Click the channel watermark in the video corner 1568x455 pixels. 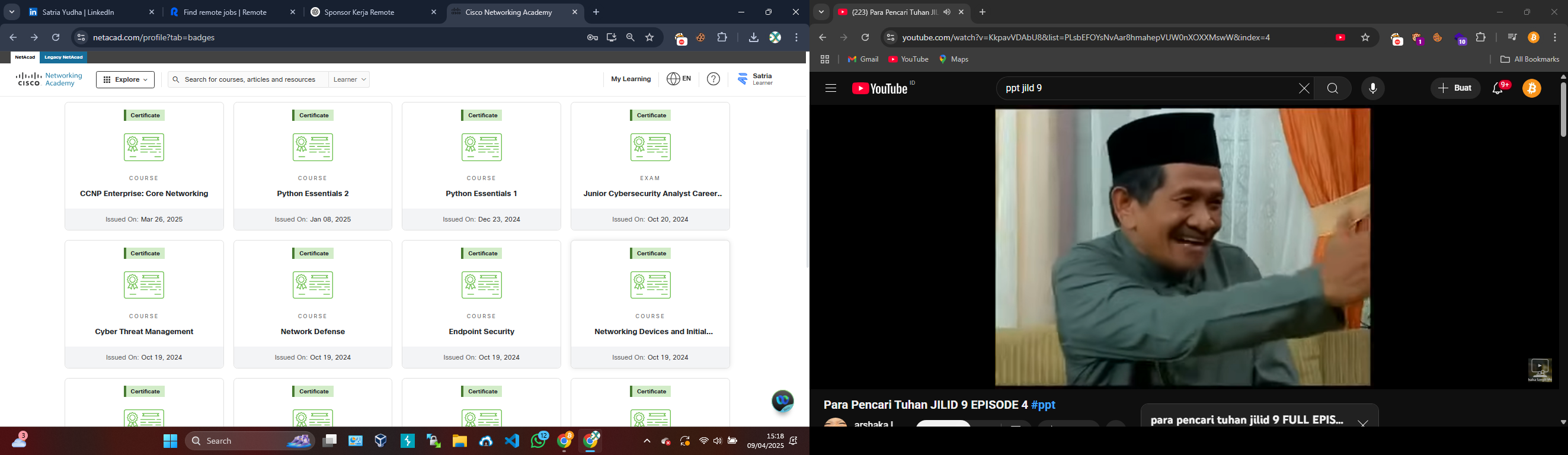point(1540,370)
